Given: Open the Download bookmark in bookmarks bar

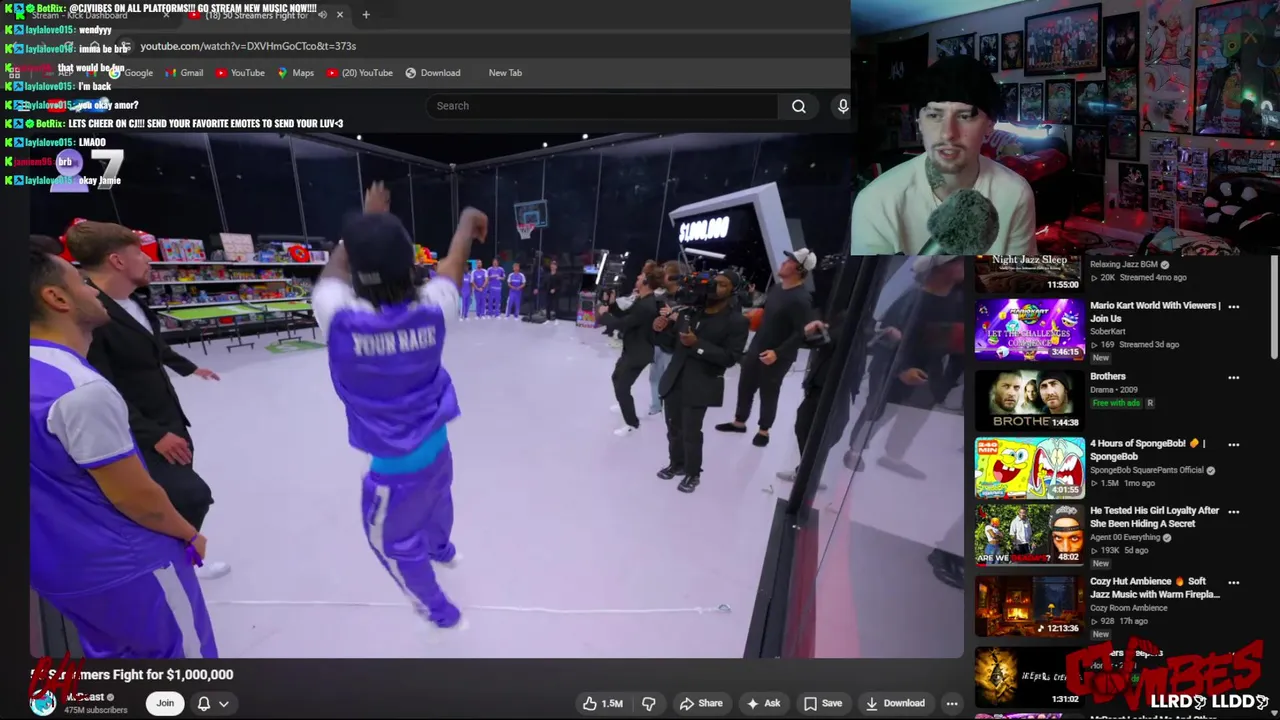Looking at the screenshot, I should click(433, 73).
